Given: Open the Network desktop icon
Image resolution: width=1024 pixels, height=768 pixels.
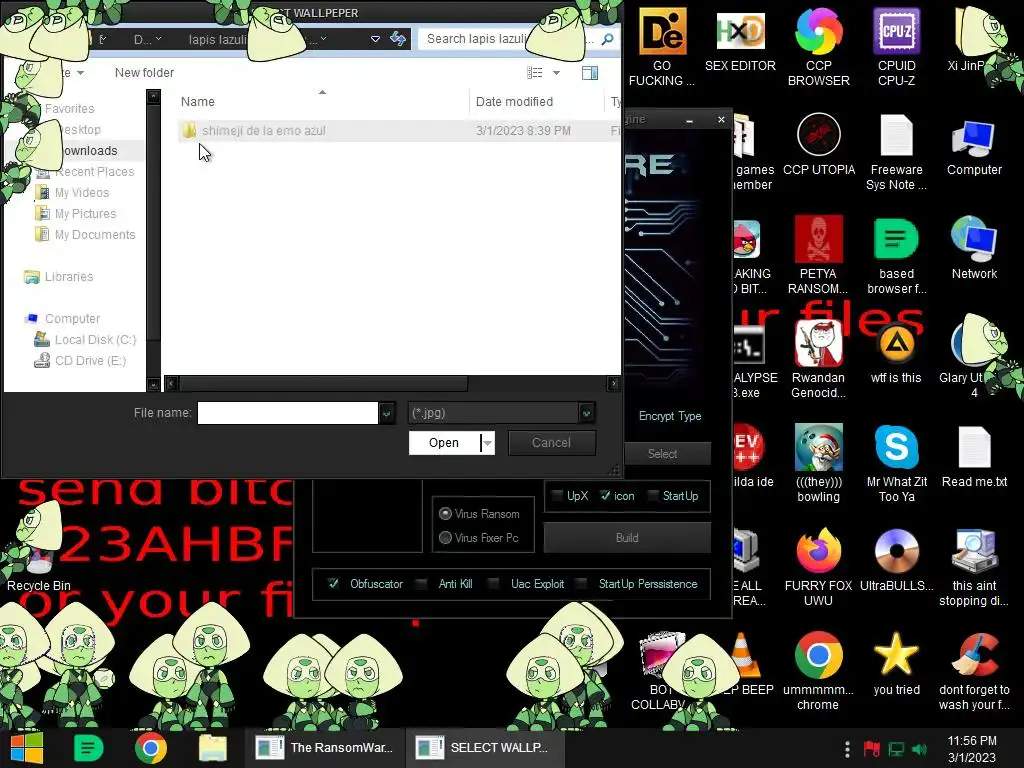Looking at the screenshot, I should pos(974,248).
